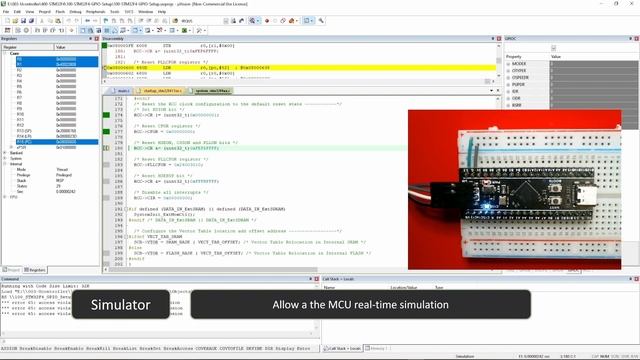Open the Flash menu
640x360 pixels.
click(60, 12)
